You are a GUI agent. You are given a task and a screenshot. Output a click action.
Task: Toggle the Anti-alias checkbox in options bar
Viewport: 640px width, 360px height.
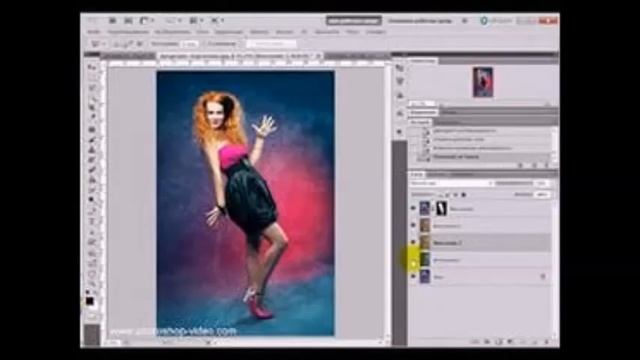click(205, 44)
